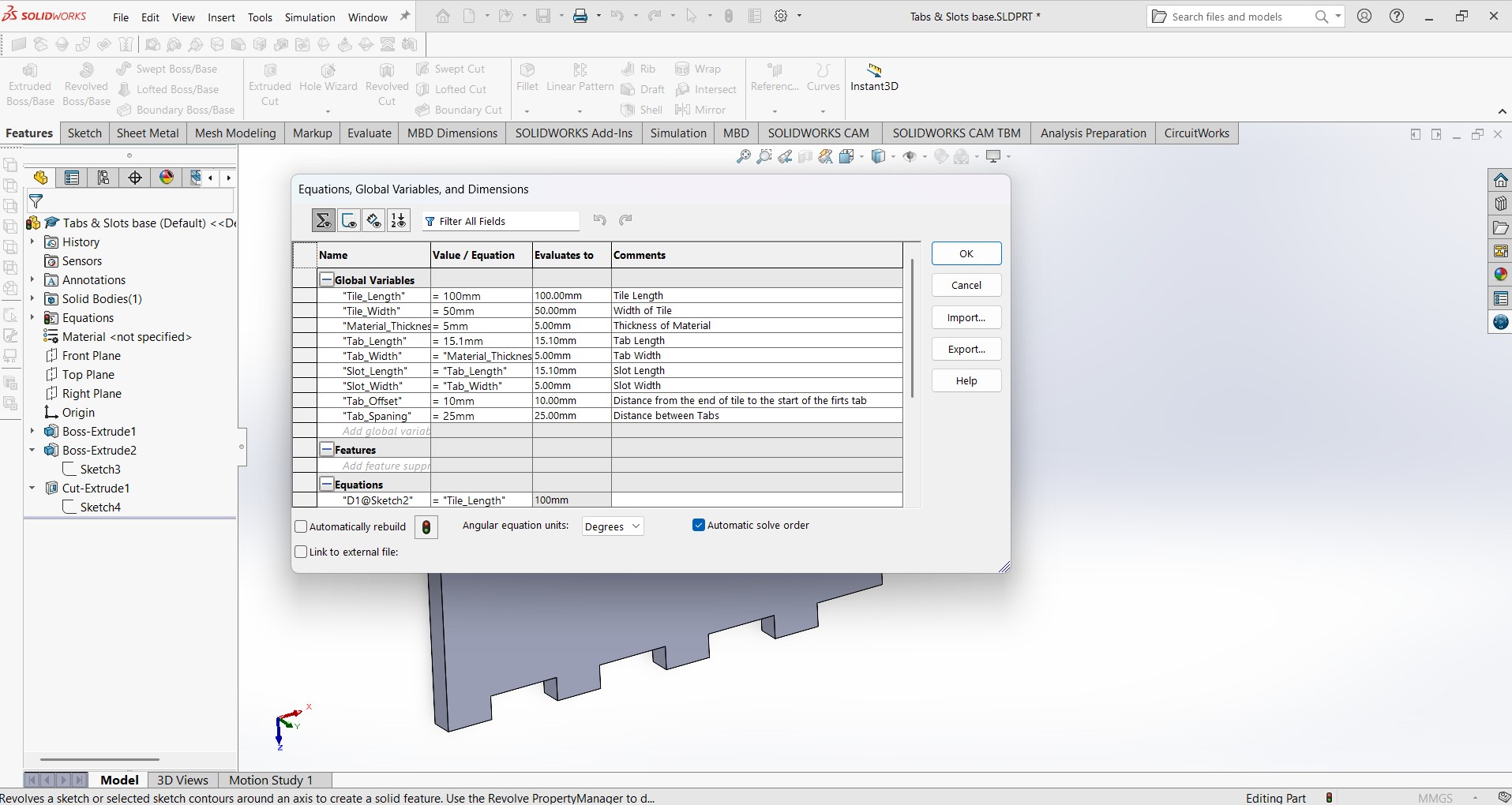Screen dimensions: 1512x805
Task: Collapse the Features section in table
Action: point(326,449)
